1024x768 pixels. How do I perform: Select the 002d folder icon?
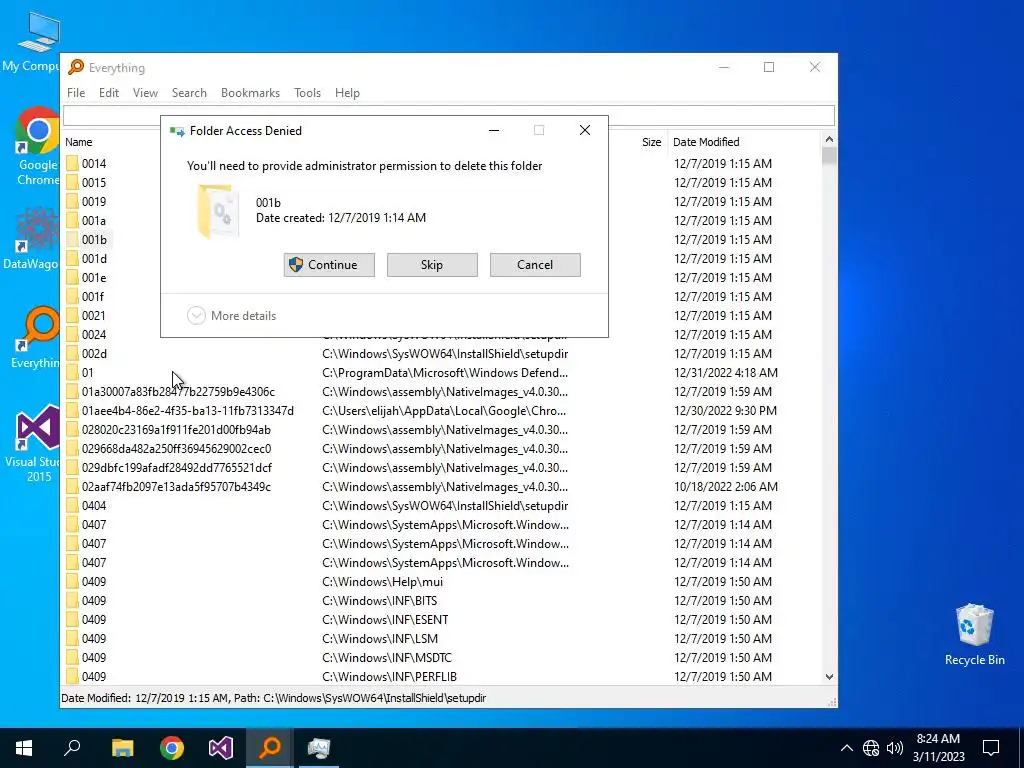[72, 353]
